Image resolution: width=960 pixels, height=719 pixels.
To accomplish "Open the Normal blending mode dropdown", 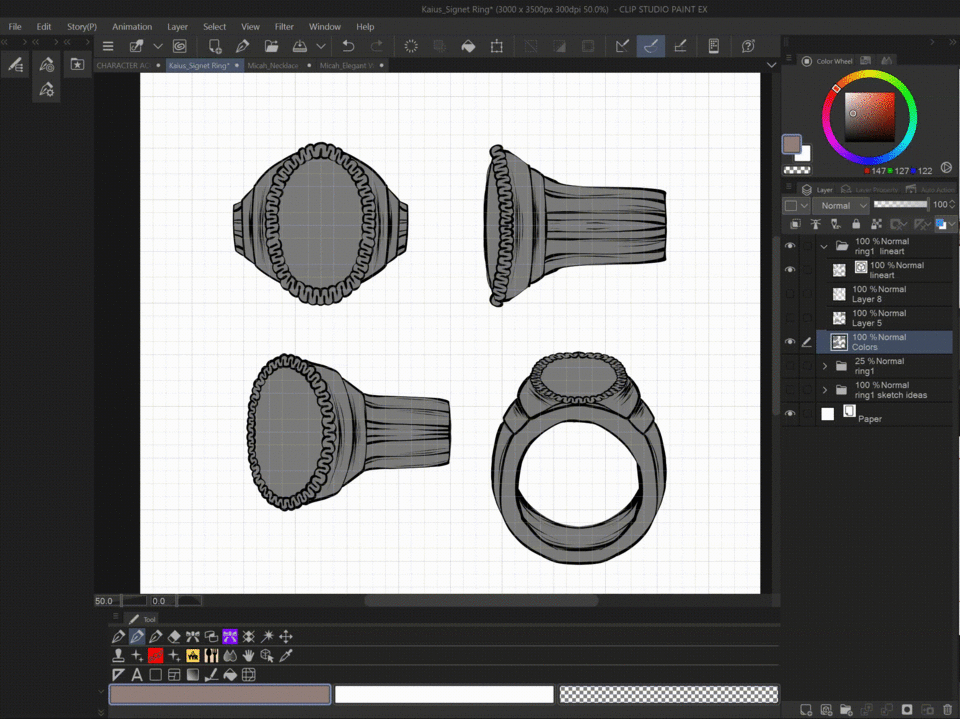I will point(843,205).
